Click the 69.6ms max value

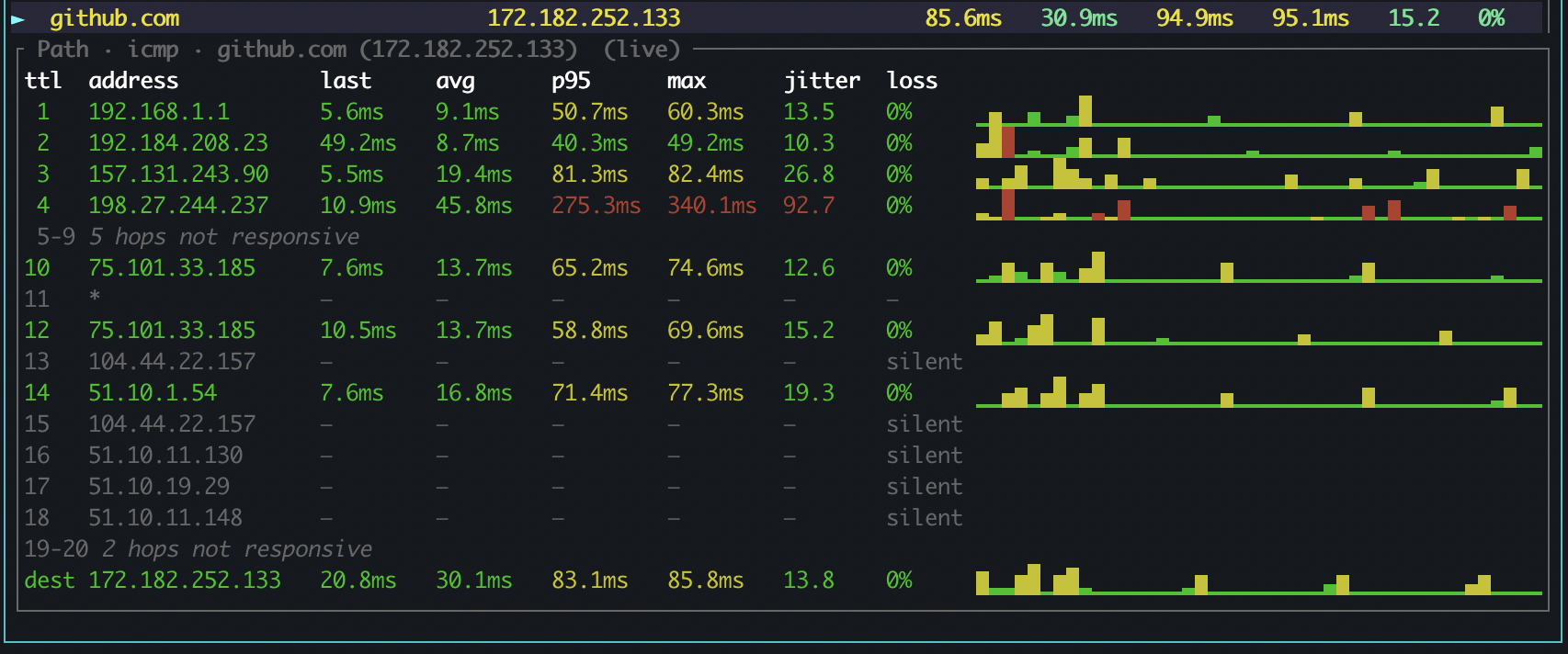pos(705,331)
